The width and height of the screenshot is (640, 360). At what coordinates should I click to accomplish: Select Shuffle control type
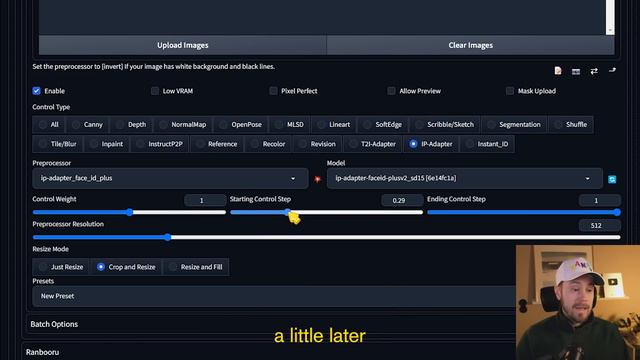pyautogui.click(x=571, y=124)
